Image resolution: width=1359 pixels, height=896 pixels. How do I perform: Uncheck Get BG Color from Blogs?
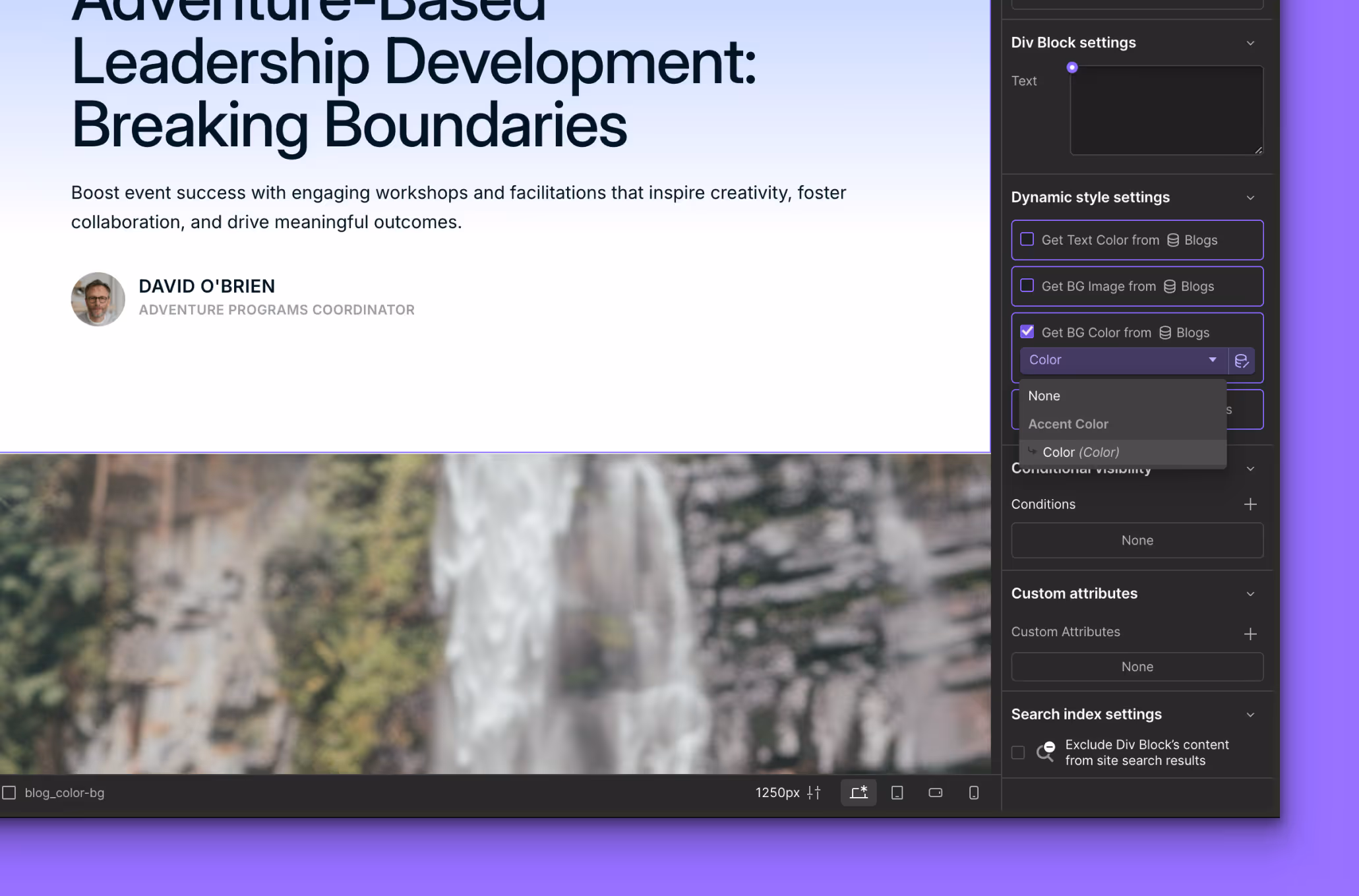pyautogui.click(x=1027, y=332)
